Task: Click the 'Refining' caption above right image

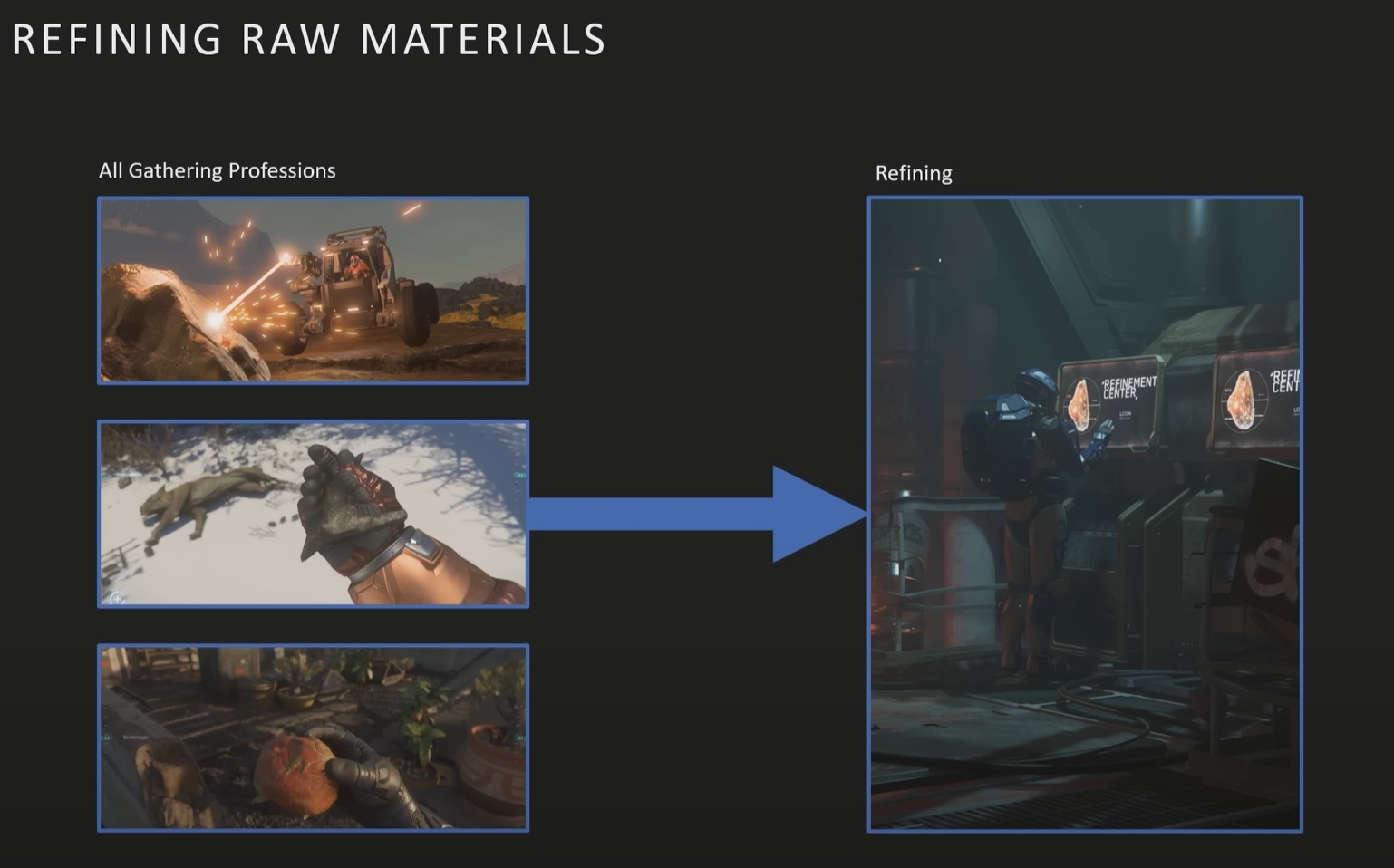Action: [914, 174]
